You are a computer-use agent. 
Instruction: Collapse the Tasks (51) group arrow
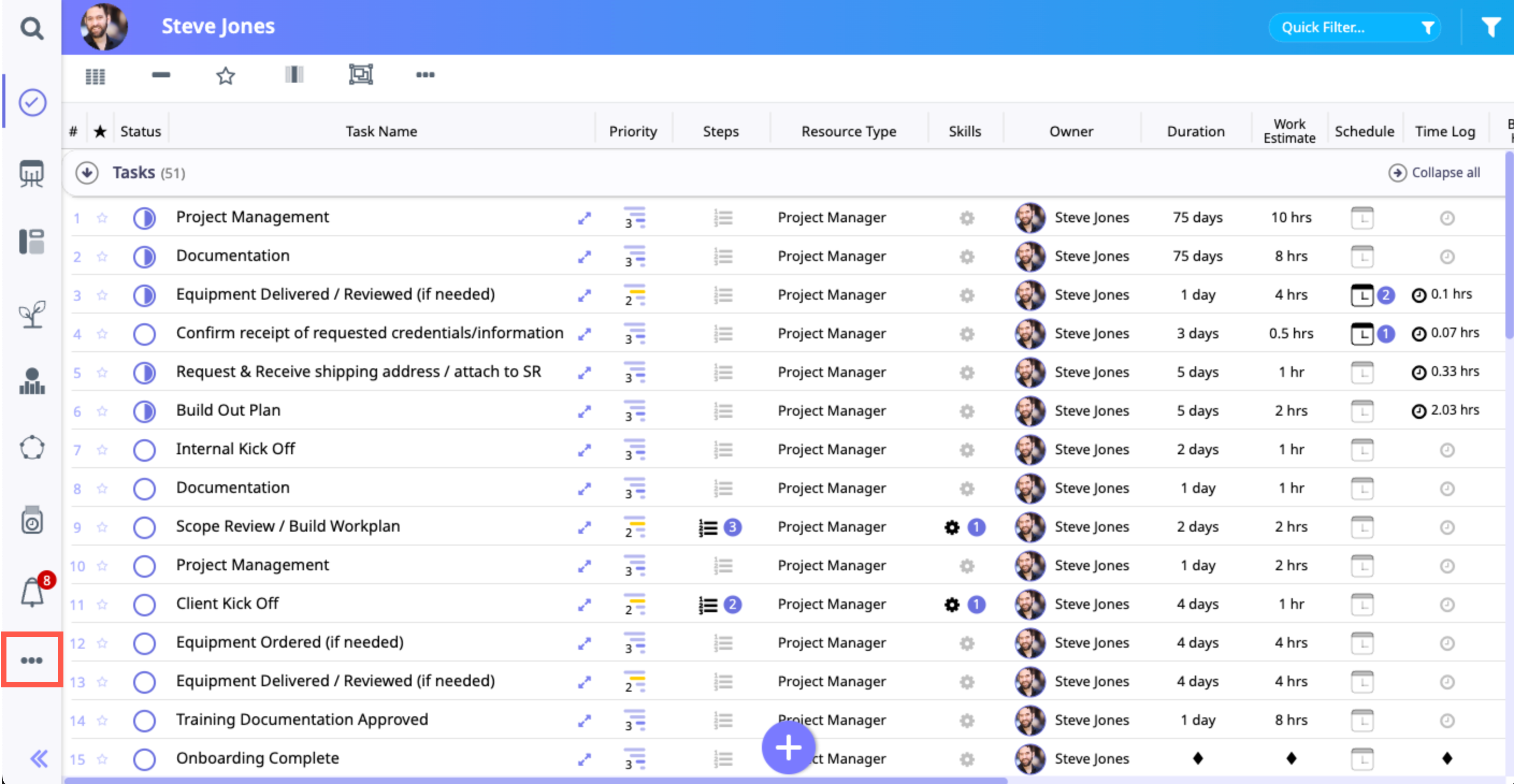tap(87, 173)
